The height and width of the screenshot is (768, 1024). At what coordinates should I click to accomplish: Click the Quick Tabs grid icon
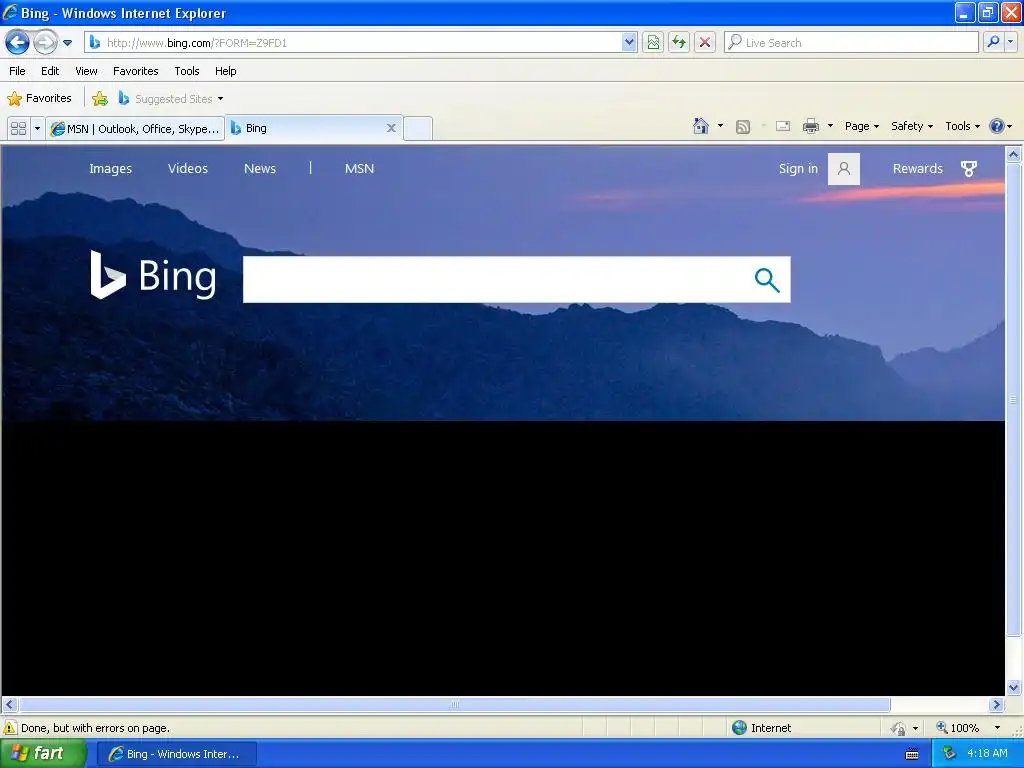18,129
